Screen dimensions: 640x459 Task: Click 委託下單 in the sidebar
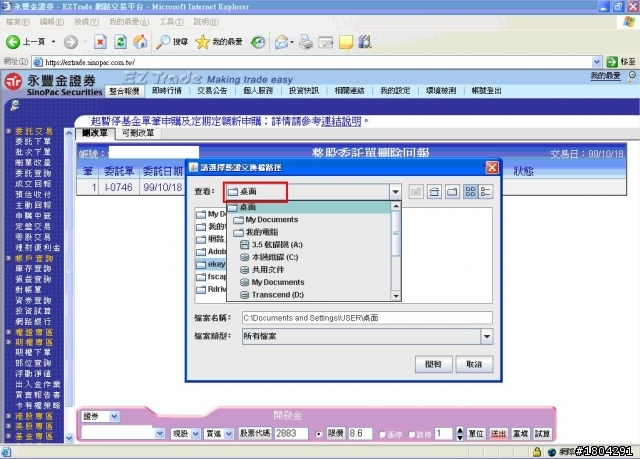(33, 141)
